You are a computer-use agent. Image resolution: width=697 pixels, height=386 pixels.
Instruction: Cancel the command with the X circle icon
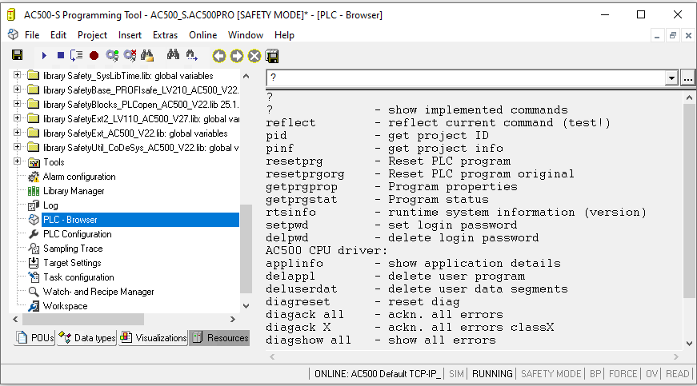pyautogui.click(x=254, y=56)
